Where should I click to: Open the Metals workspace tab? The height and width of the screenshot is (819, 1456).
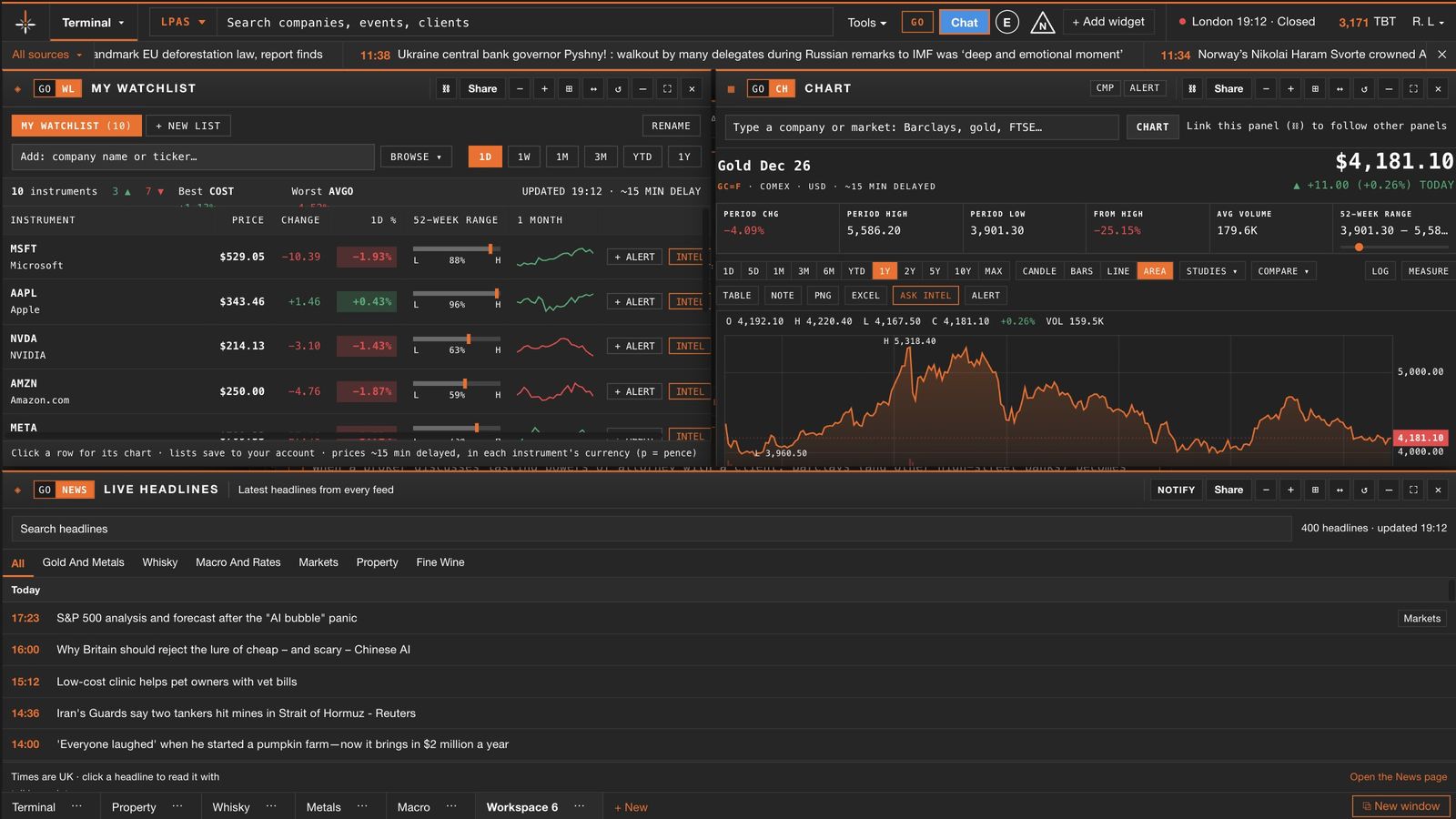point(323,807)
